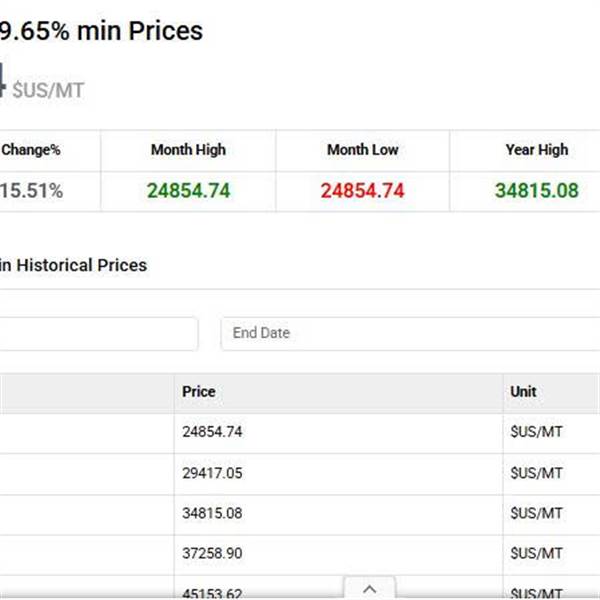Image resolution: width=600 pixels, height=600 pixels.
Task: Select the Year High header cell
Action: (x=536, y=150)
